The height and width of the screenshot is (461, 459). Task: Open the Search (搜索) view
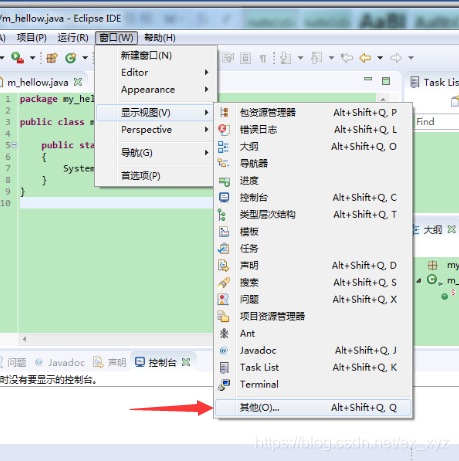click(x=313, y=283)
